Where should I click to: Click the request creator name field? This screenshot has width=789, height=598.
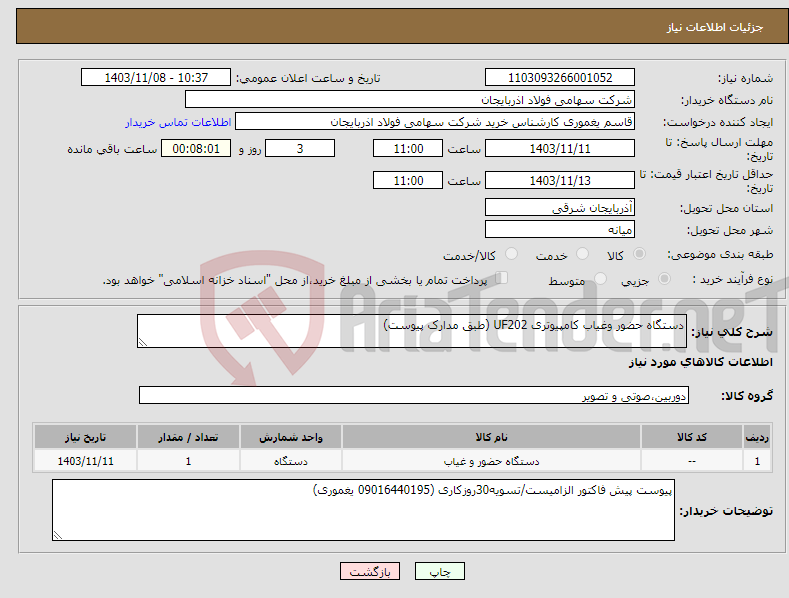click(435, 121)
